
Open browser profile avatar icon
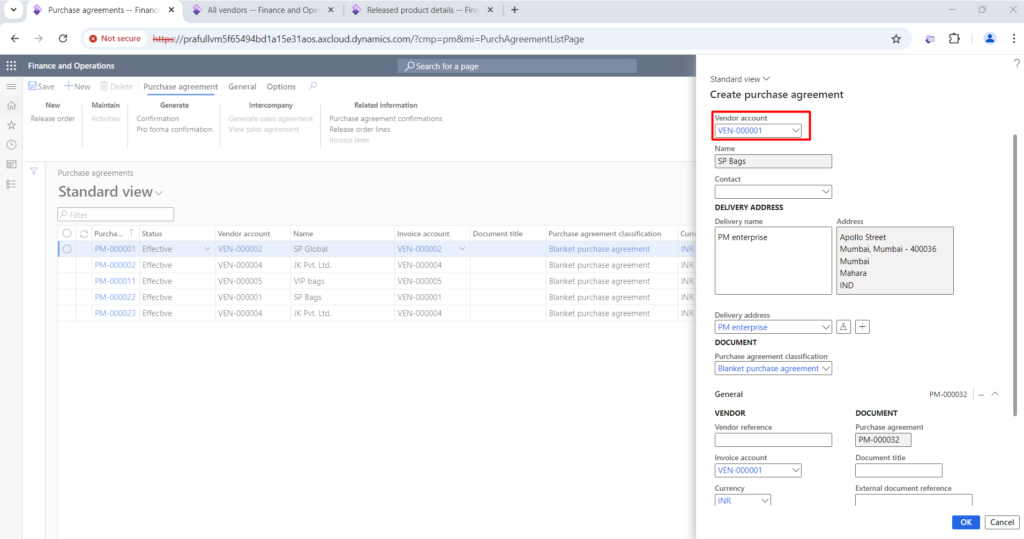click(x=989, y=39)
